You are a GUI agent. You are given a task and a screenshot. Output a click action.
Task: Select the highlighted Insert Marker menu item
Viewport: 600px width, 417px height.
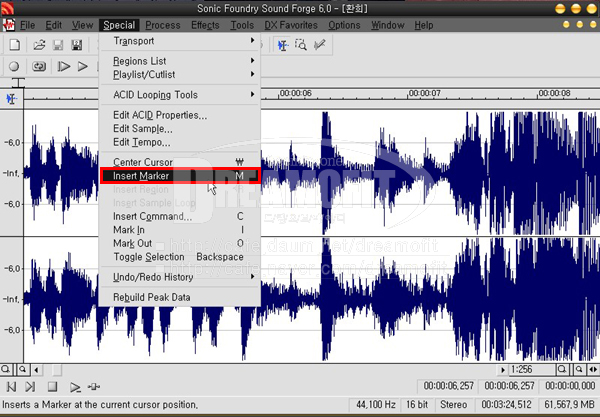coord(180,176)
